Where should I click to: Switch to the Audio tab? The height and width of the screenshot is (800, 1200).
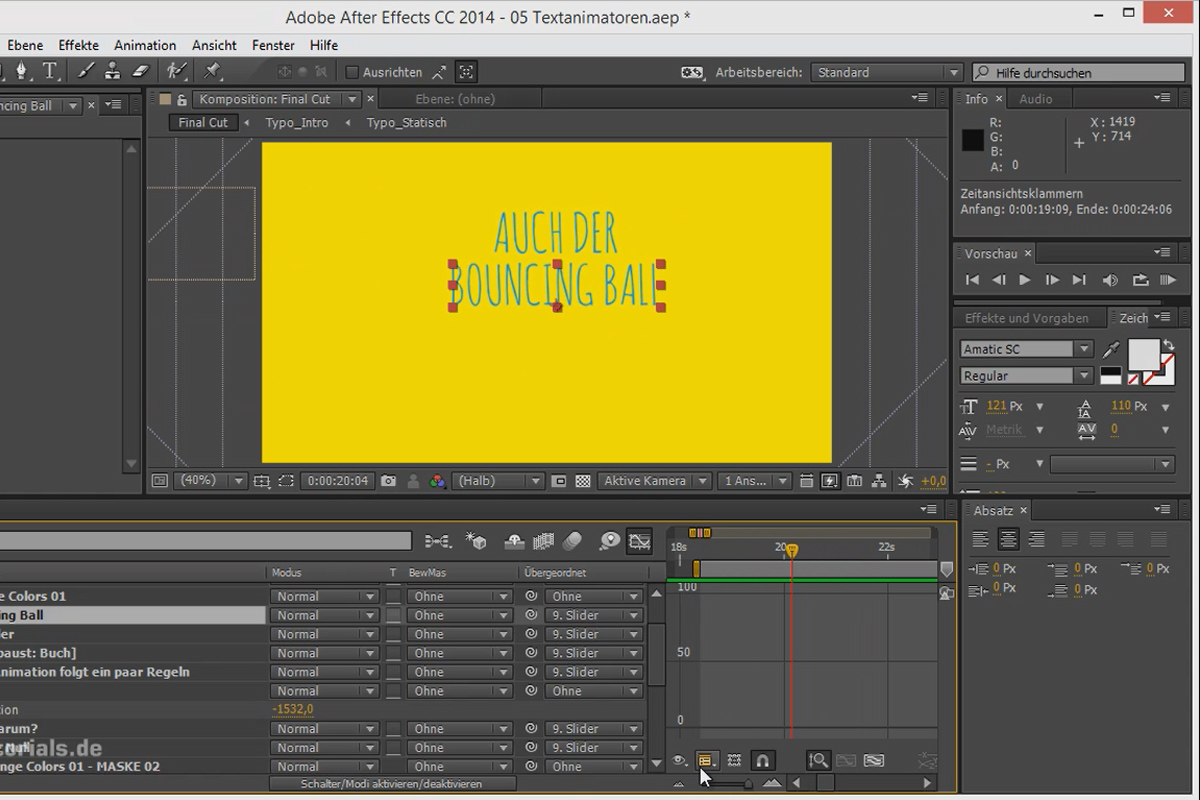tap(1038, 98)
